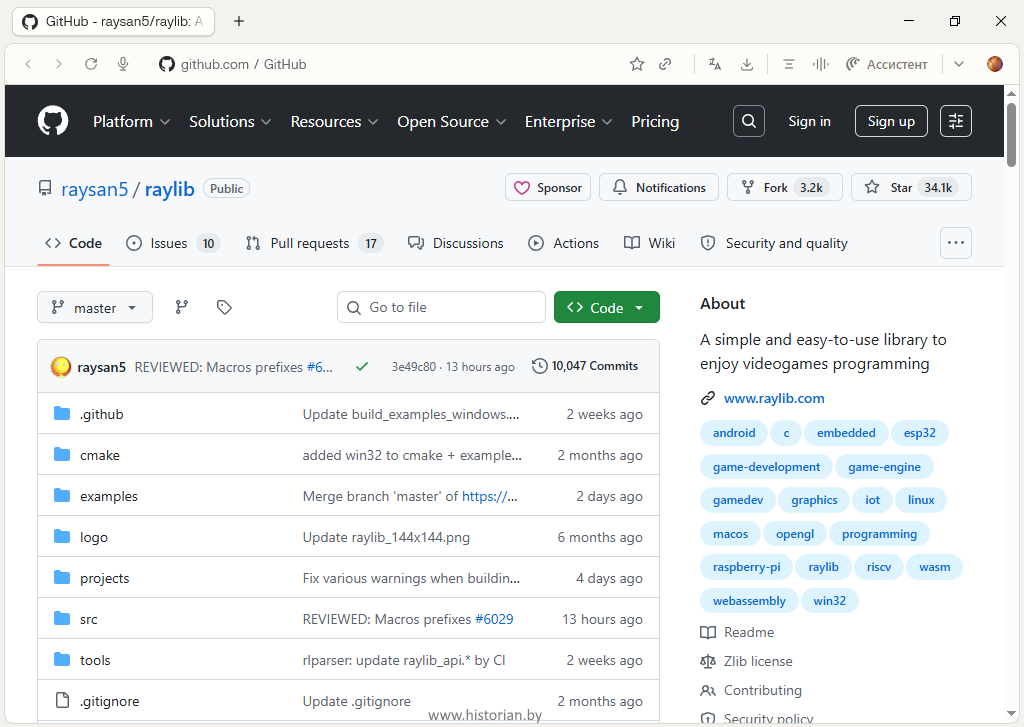
Task: Click the Ассистент browser assistant button
Action: pos(886,64)
